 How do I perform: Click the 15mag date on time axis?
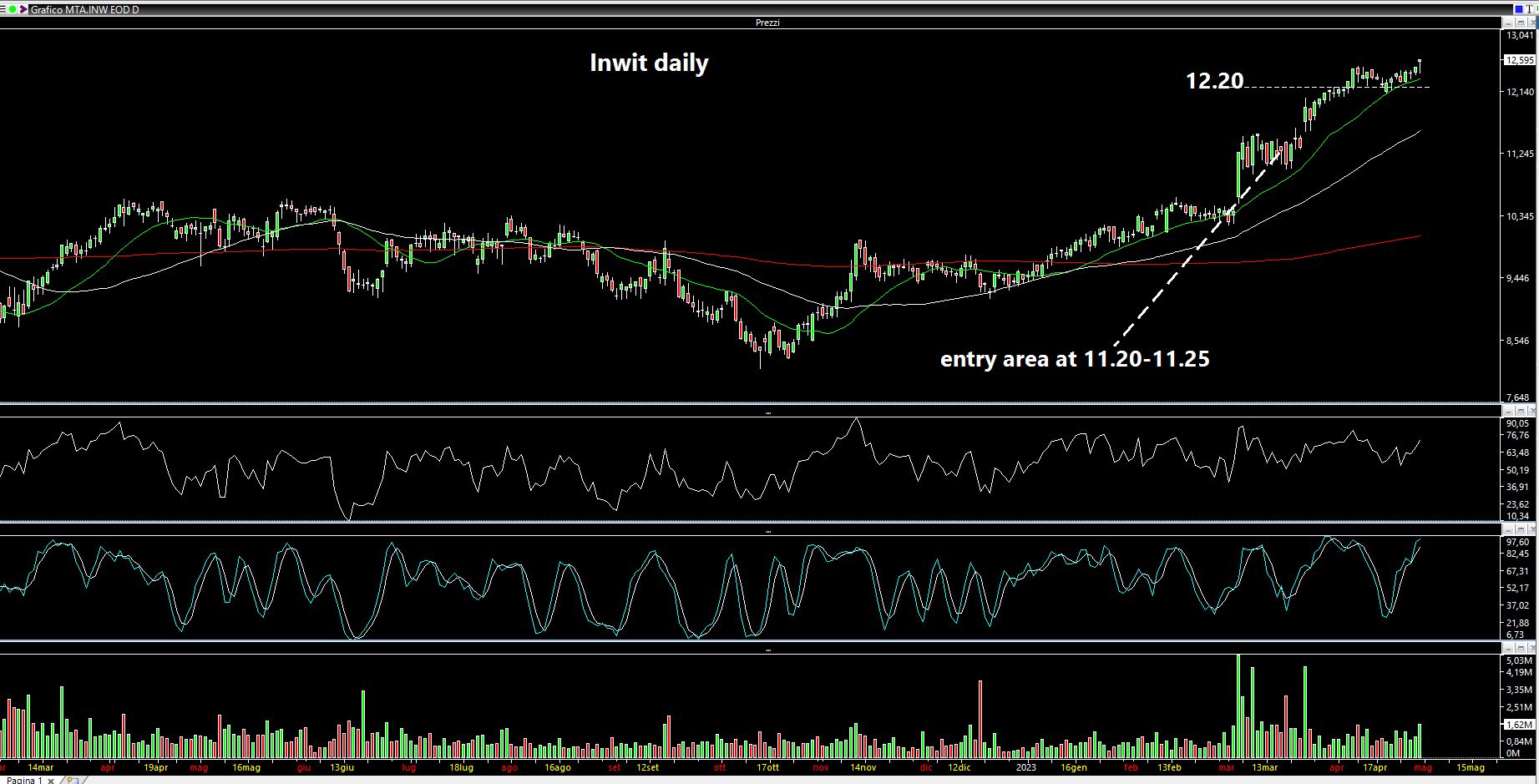(1471, 767)
